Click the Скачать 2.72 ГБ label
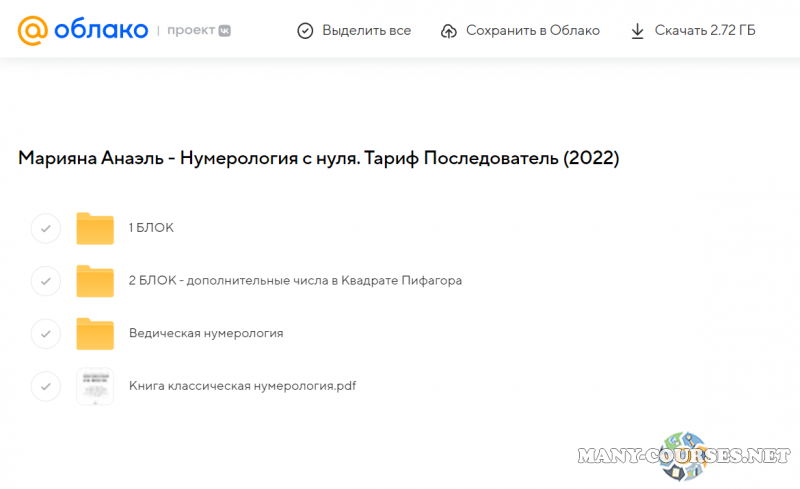 pos(705,31)
